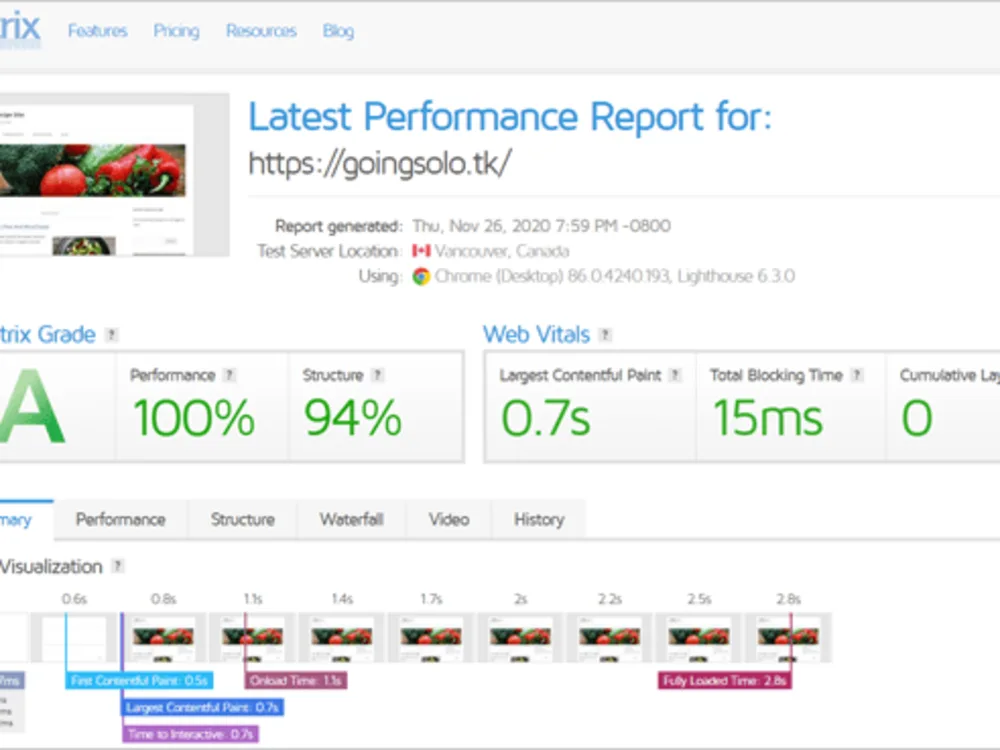Click the 94% structure score
The height and width of the screenshot is (750, 1000).
[353, 418]
